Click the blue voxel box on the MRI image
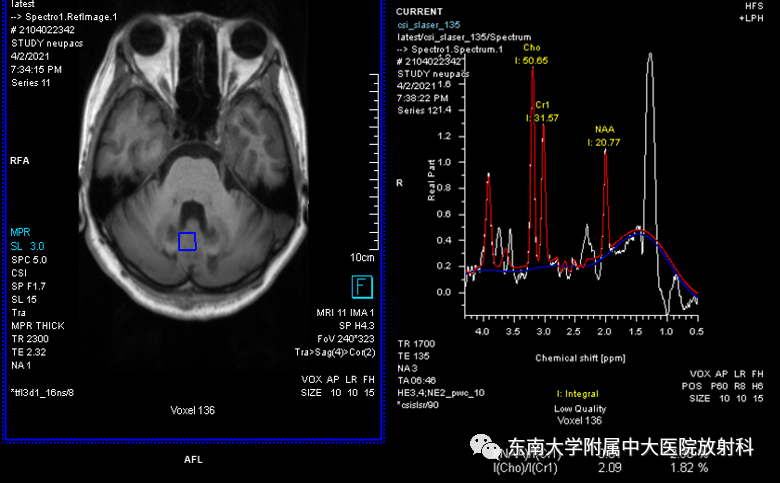This screenshot has height=483, width=780. click(187, 241)
